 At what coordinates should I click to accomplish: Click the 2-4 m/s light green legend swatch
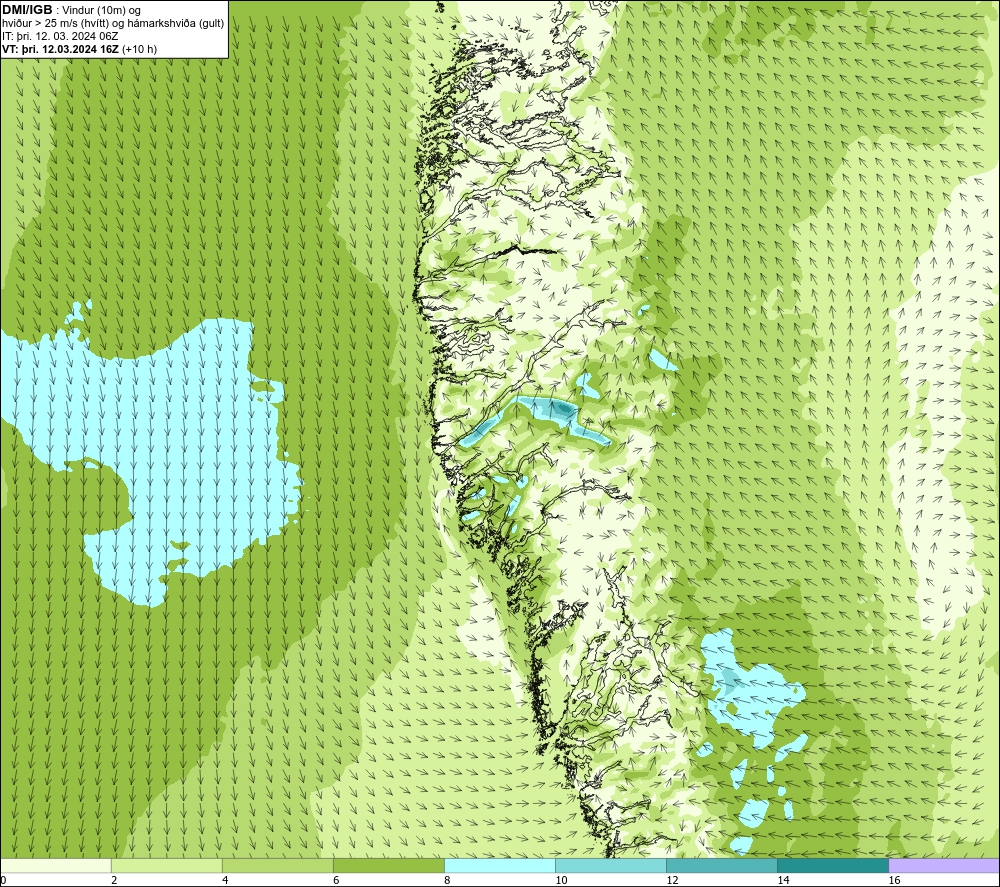(x=166, y=865)
